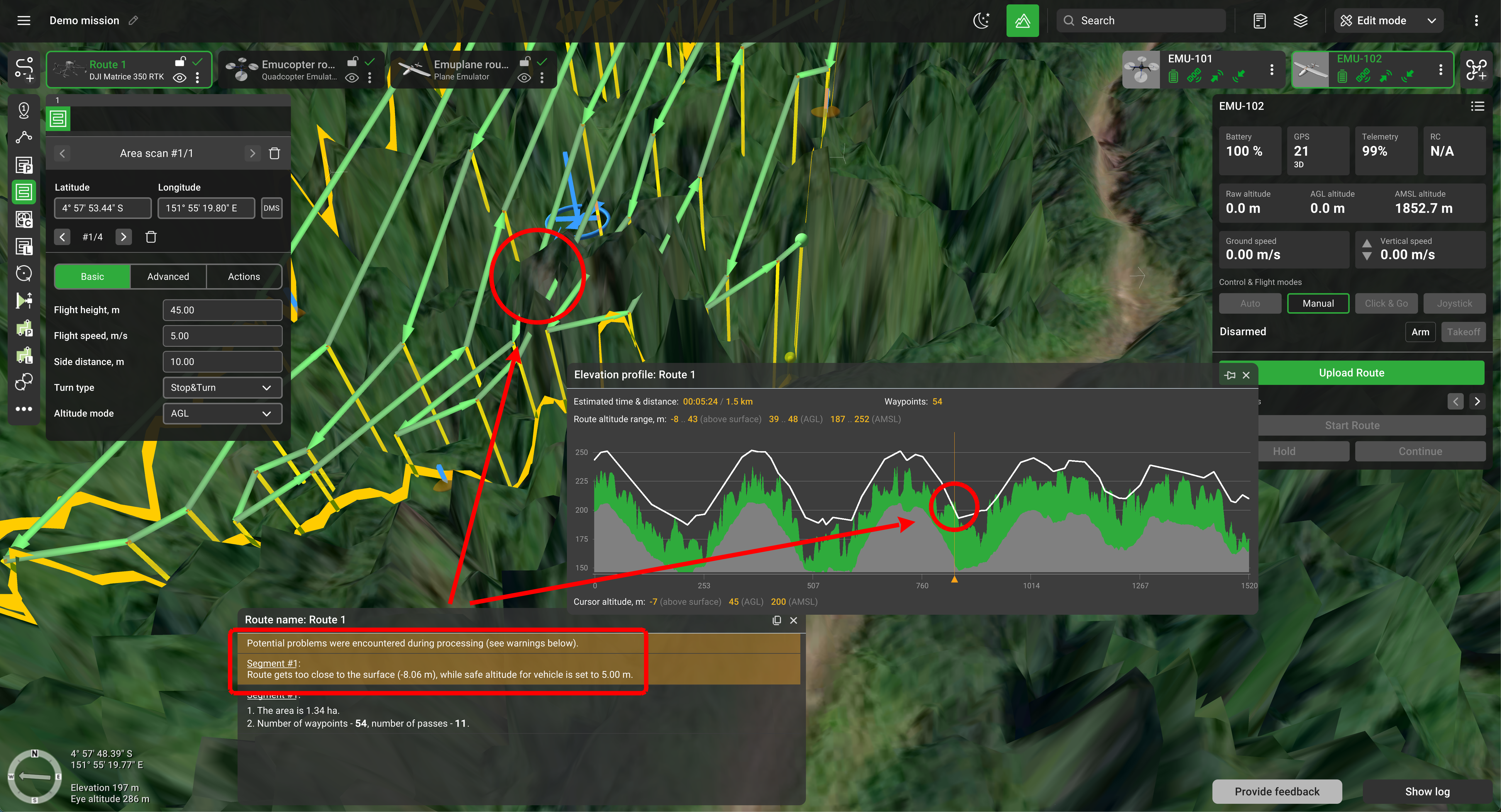This screenshot has height=812, width=1501.
Task: Delete Area scan #1/1 with trash icon
Action: coord(275,153)
